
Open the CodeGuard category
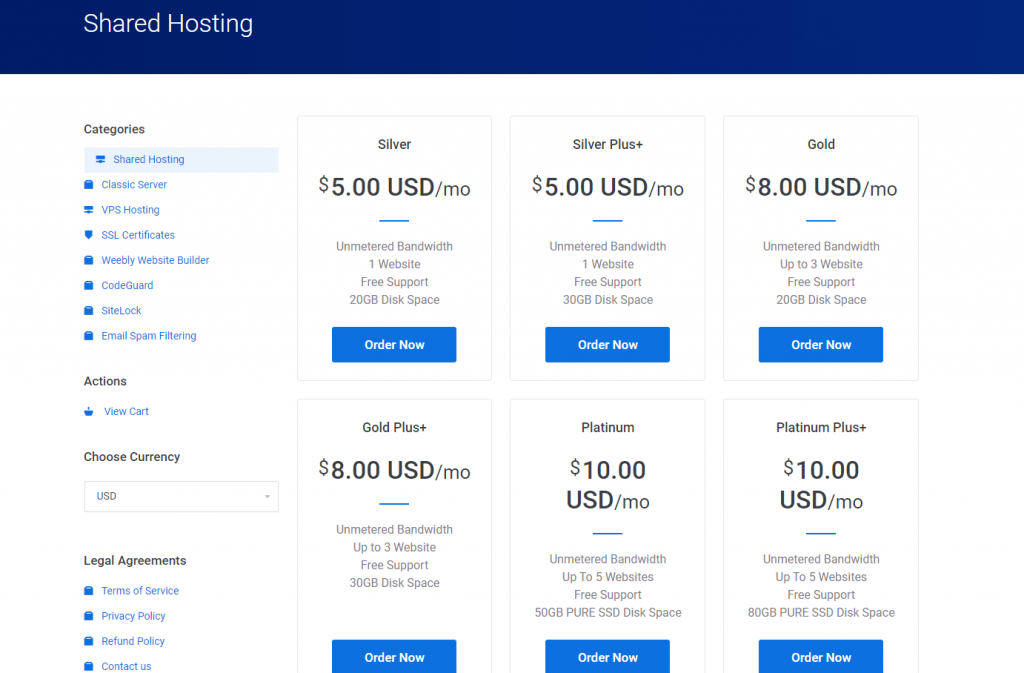click(x=127, y=285)
